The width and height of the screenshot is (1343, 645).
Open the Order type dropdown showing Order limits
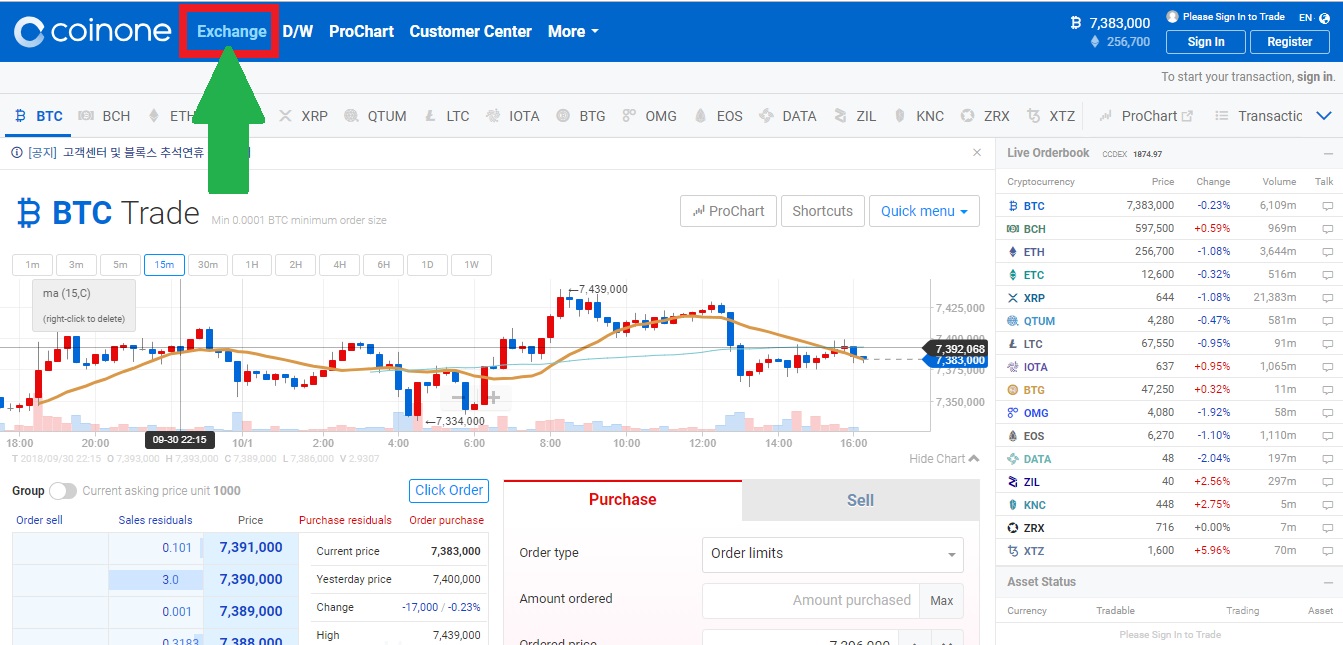(x=833, y=554)
